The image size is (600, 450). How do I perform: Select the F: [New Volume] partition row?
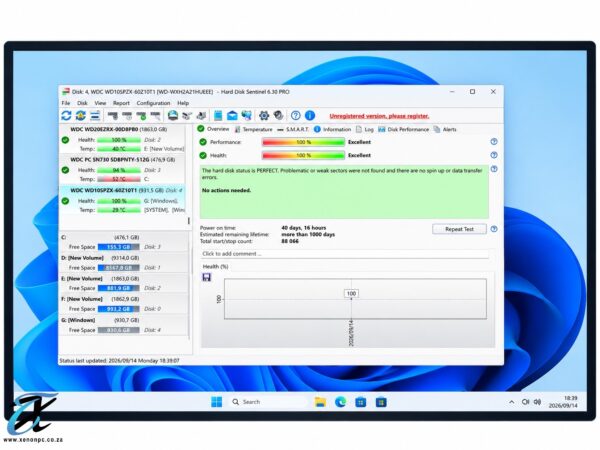coord(124,304)
